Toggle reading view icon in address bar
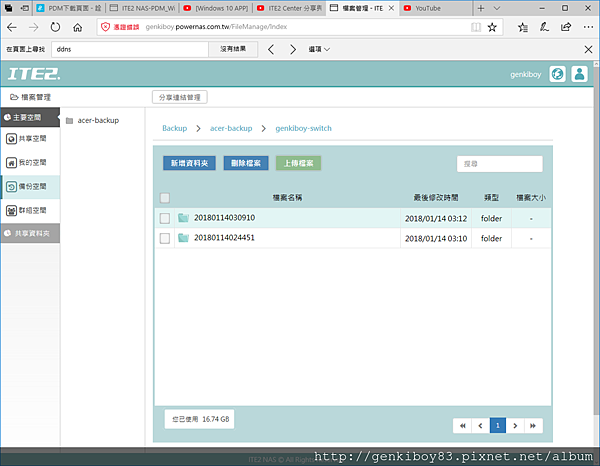The height and width of the screenshot is (466, 600). tap(476, 27)
